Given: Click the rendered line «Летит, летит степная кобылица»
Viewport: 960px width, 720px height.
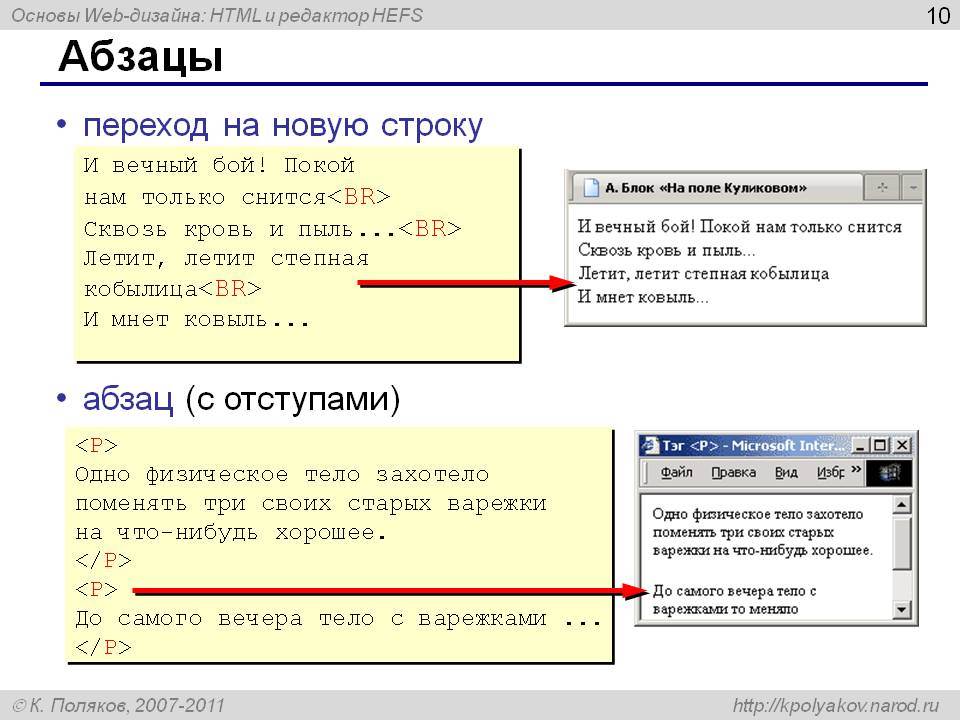Looking at the screenshot, I should [703, 273].
